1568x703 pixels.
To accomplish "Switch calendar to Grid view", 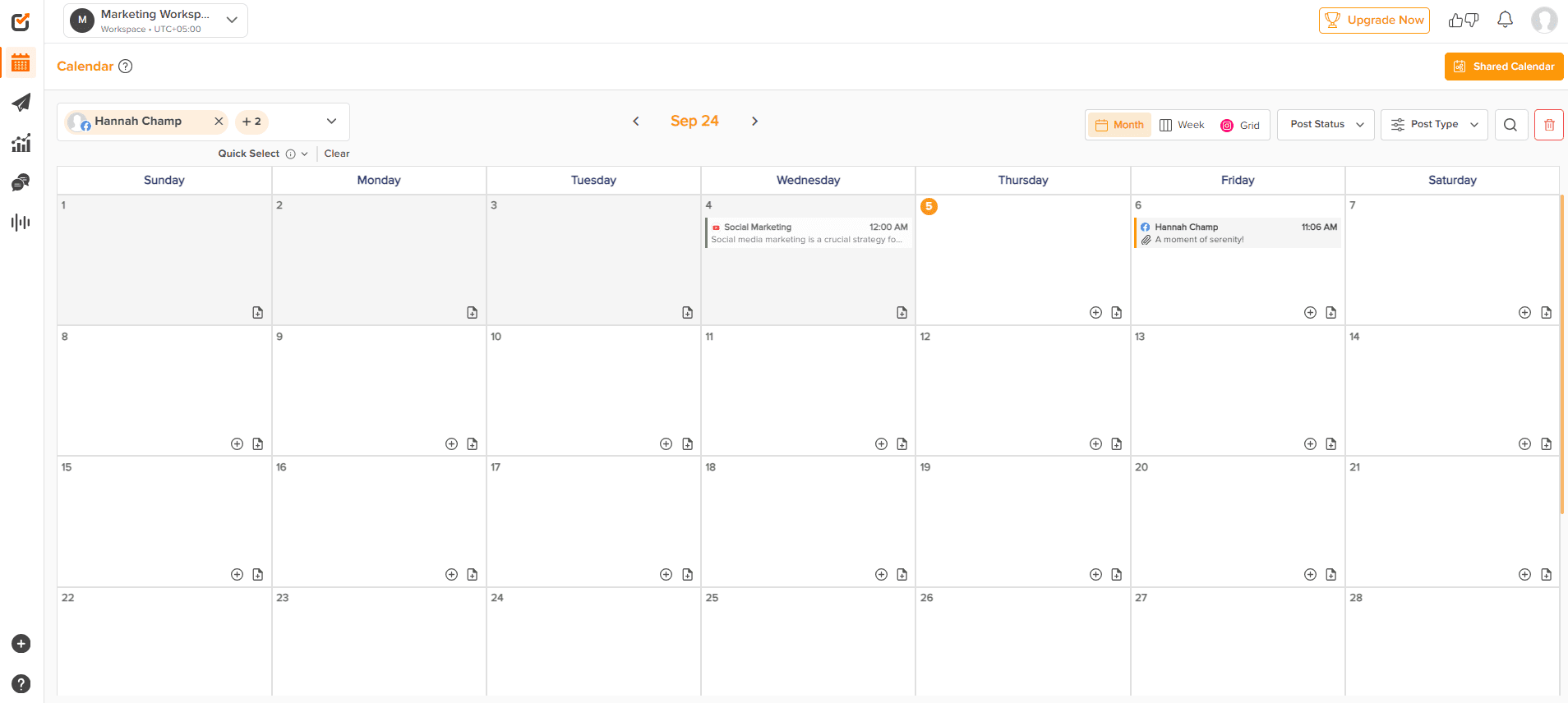I will 1240,125.
